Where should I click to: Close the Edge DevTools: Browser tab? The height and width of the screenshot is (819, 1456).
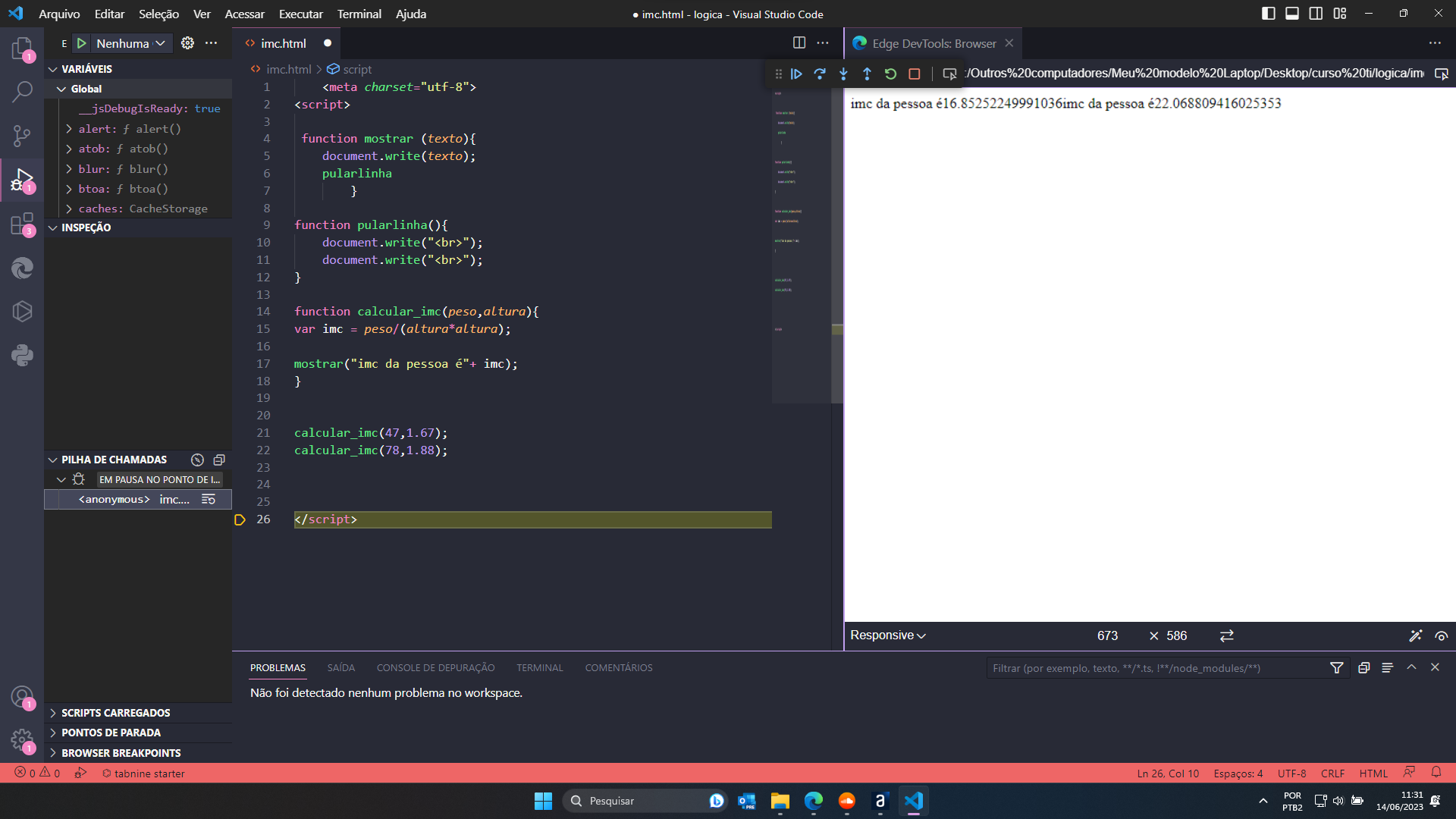[1009, 43]
